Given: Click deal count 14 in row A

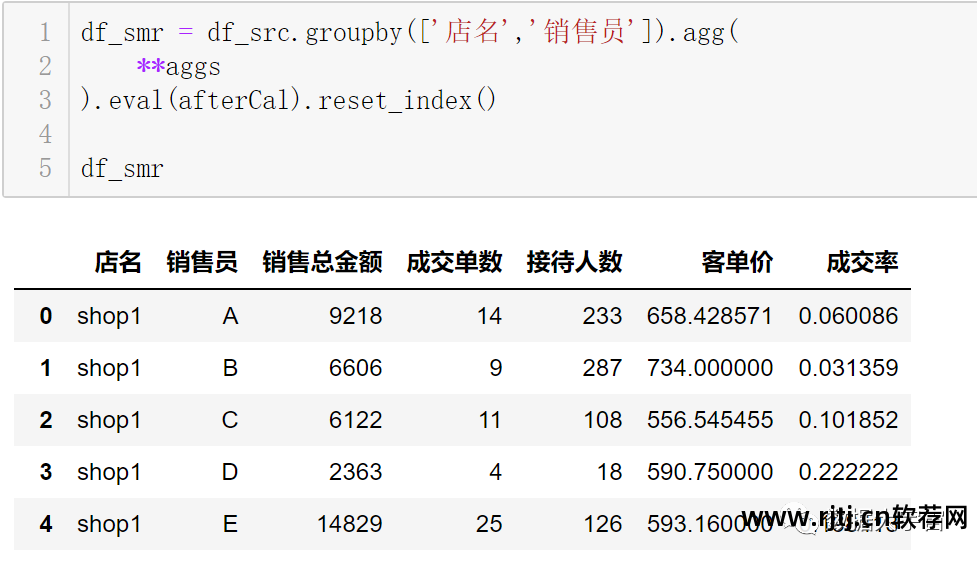Looking at the screenshot, I should pos(489,316).
